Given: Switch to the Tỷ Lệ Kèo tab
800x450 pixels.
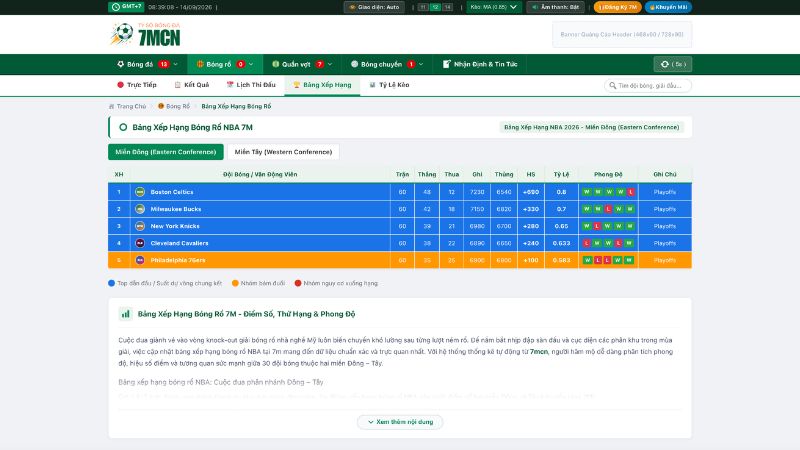Looking at the screenshot, I should 389,85.
